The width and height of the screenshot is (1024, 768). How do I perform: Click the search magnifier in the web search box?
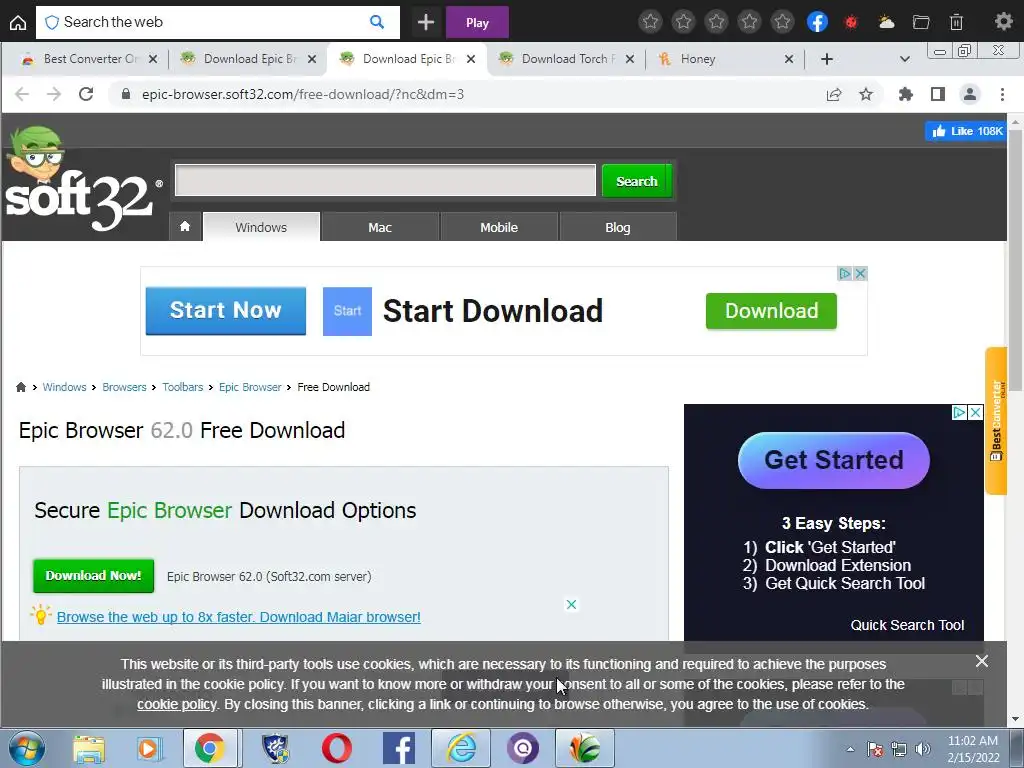[377, 22]
